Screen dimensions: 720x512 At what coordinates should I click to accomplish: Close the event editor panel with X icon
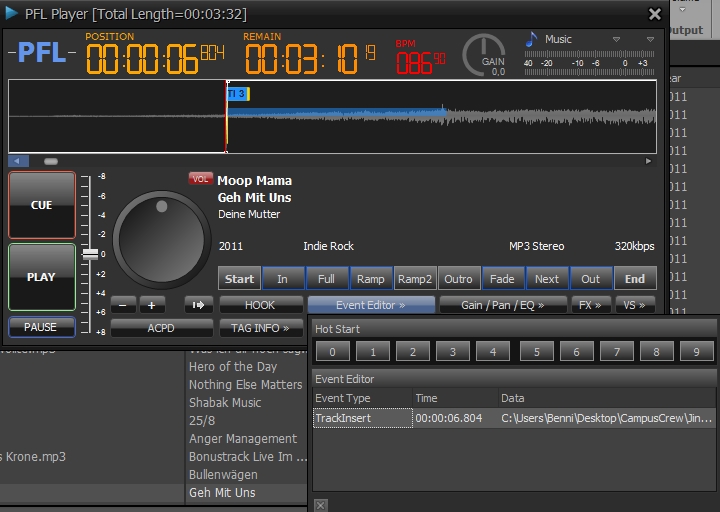coord(321,506)
